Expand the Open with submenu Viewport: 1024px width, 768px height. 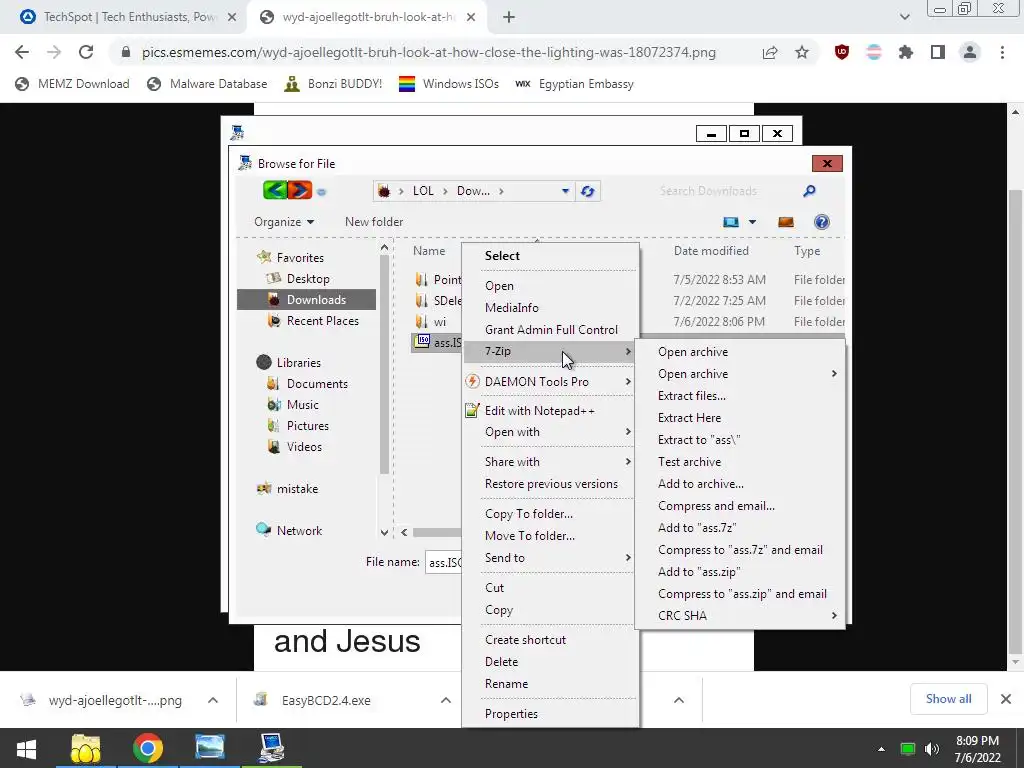pos(628,432)
